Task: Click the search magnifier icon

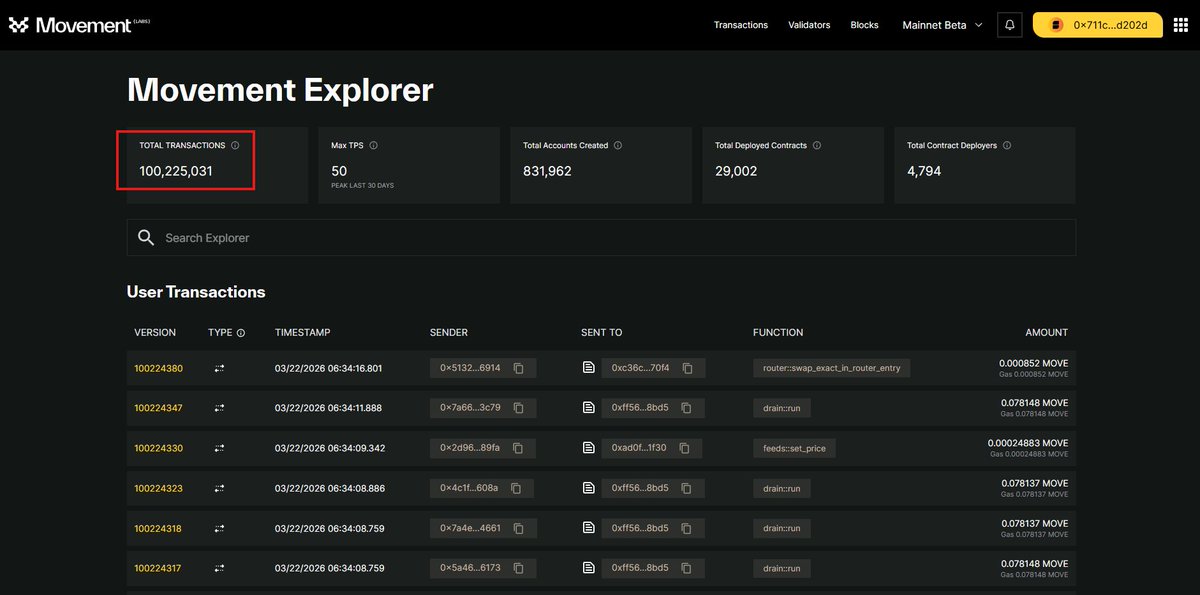Action: (x=146, y=238)
